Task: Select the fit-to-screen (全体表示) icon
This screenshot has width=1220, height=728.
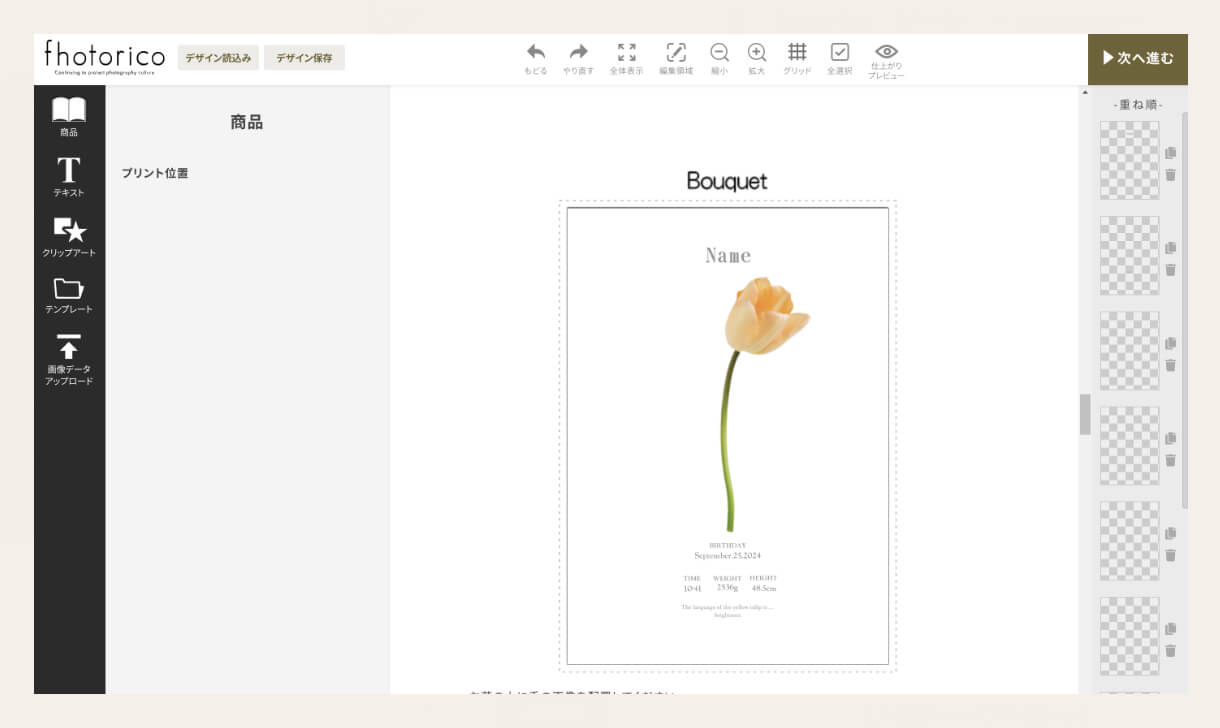Action: tap(626, 53)
